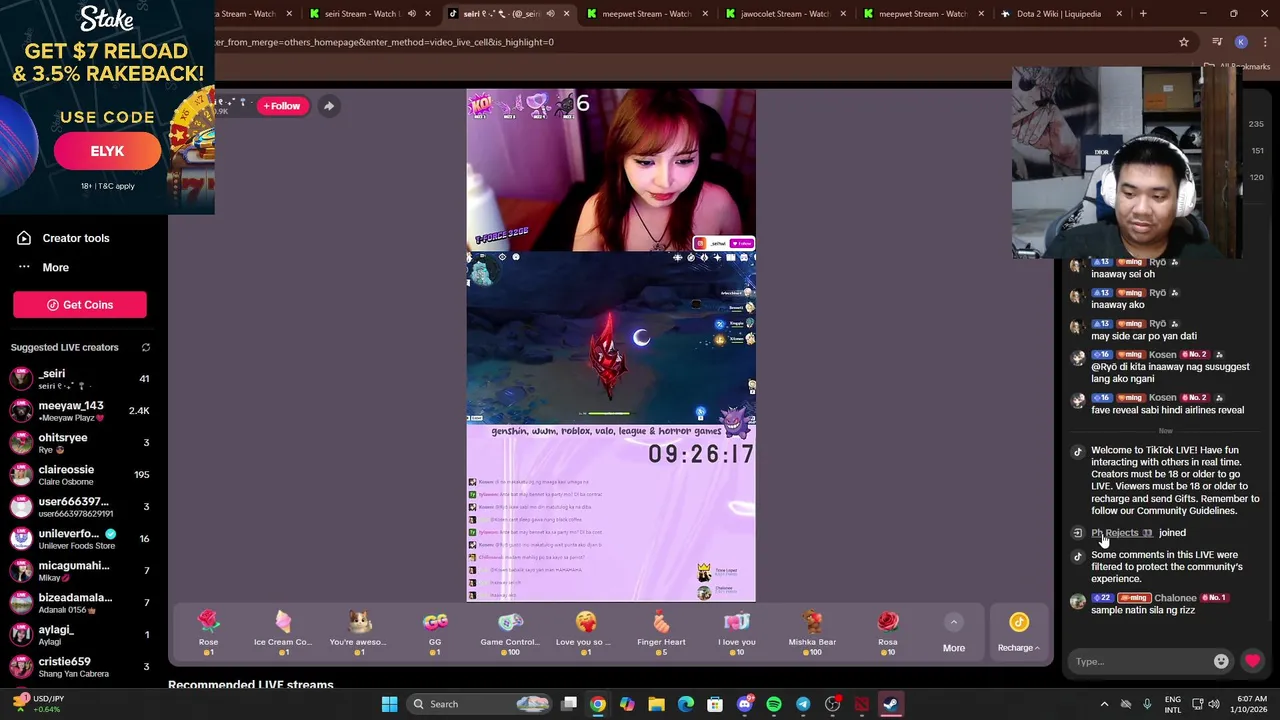Open aylagi_ live creator

pyautogui.click(x=80, y=635)
